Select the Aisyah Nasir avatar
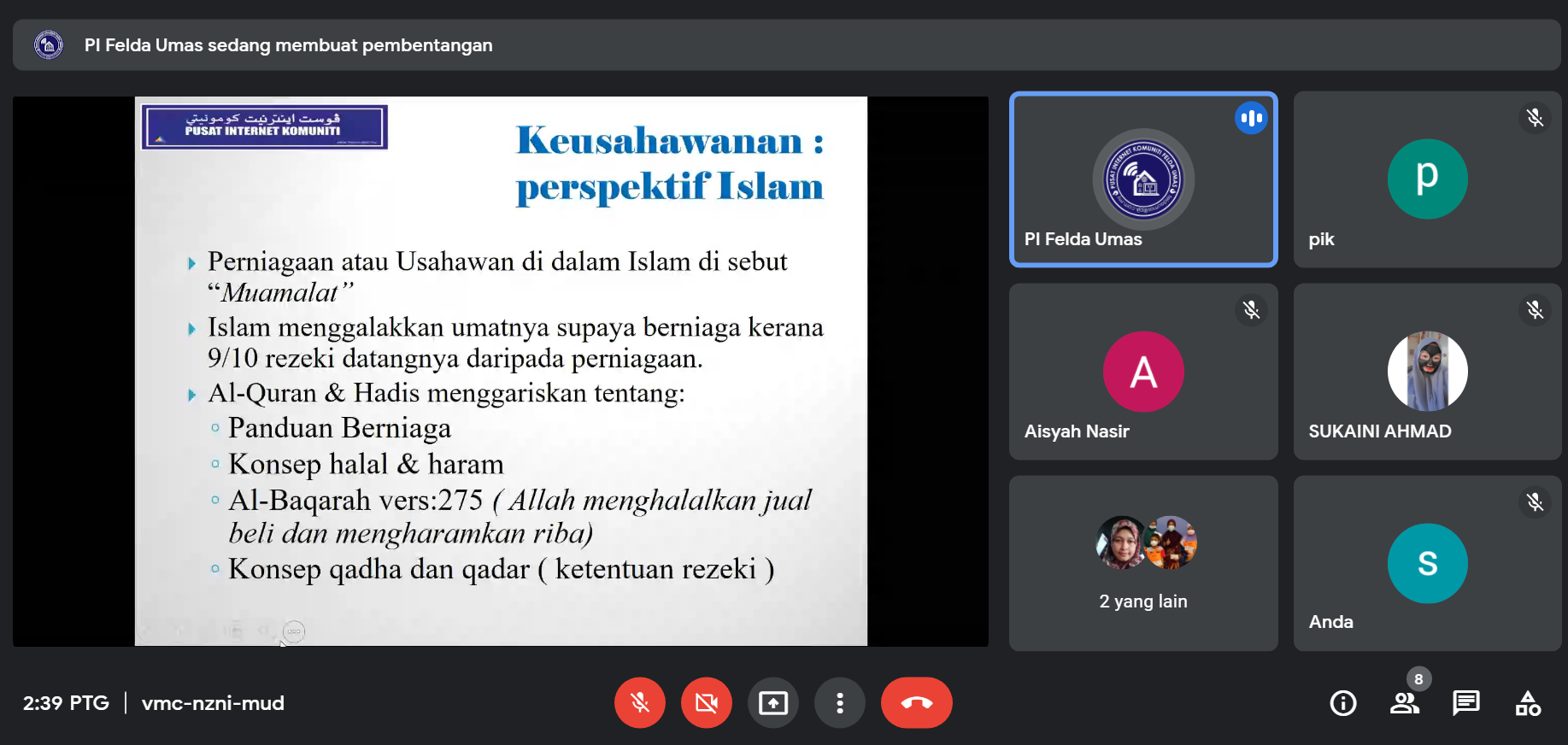This screenshot has height=745, width=1568. [1142, 372]
